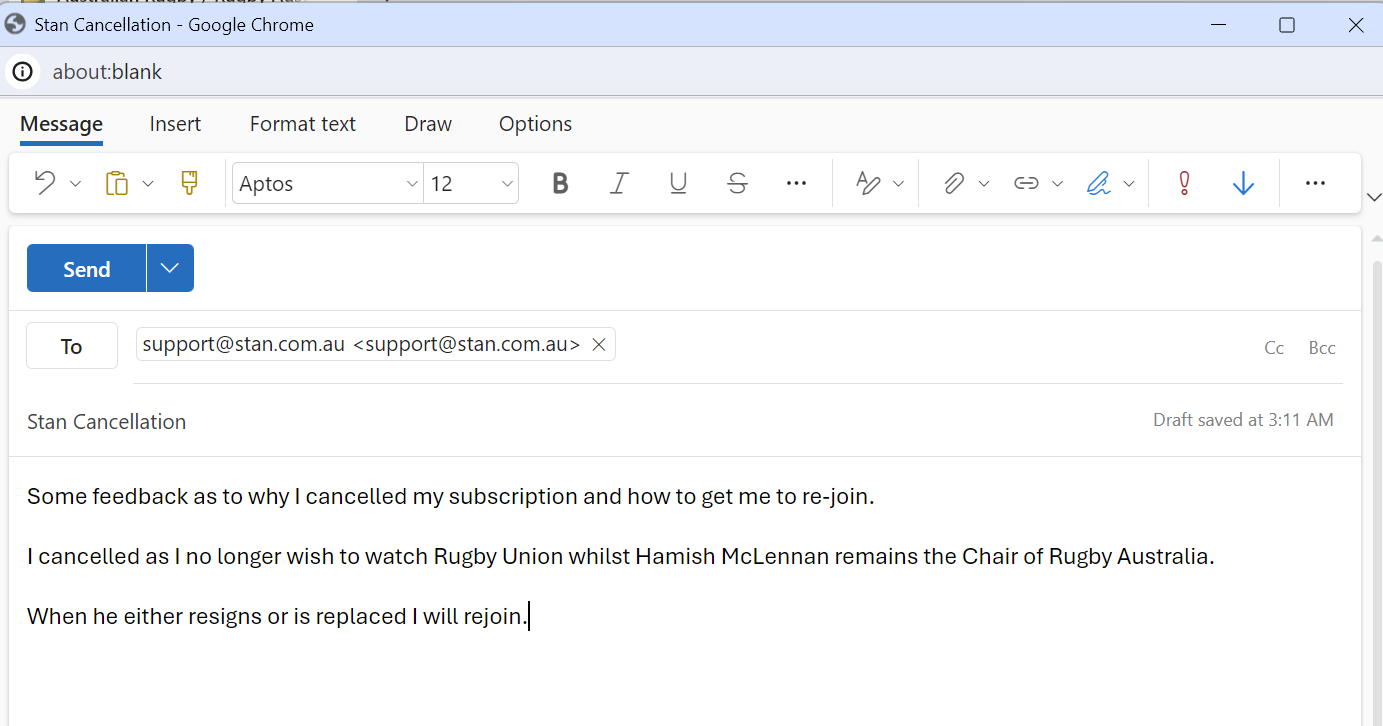This screenshot has height=726, width=1383.
Task: Click the Undo arrow icon
Action: pos(45,183)
